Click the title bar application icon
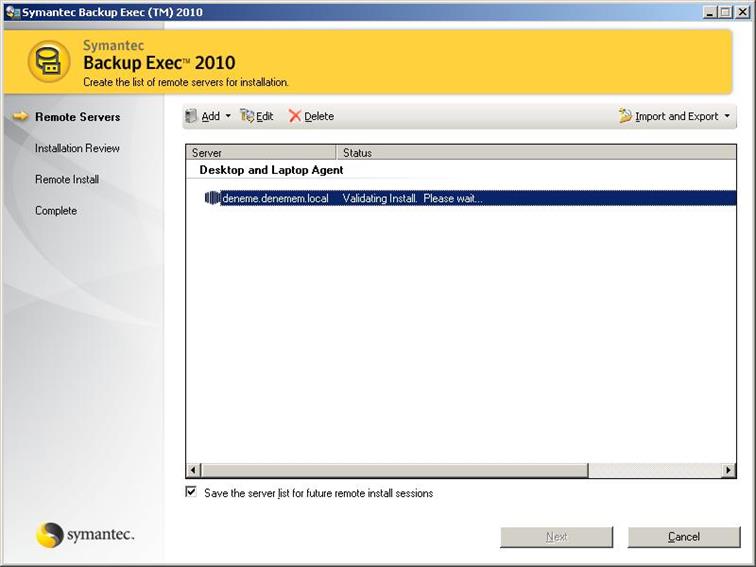This screenshot has height=567, width=756. click(x=13, y=12)
